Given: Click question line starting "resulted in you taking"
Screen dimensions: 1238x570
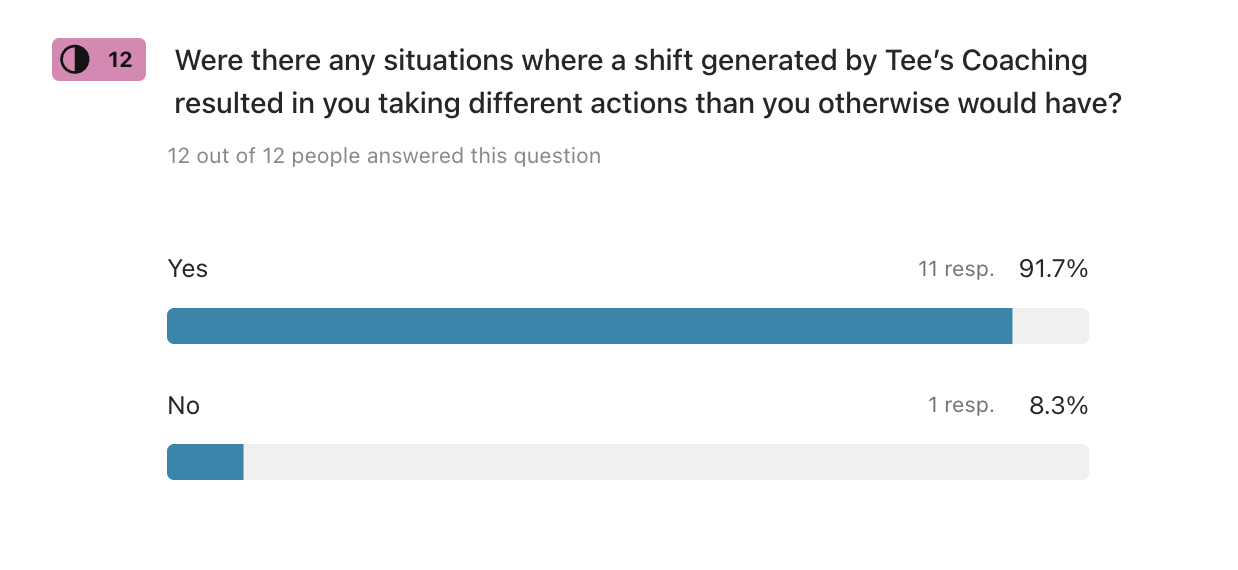Looking at the screenshot, I should click(647, 104).
